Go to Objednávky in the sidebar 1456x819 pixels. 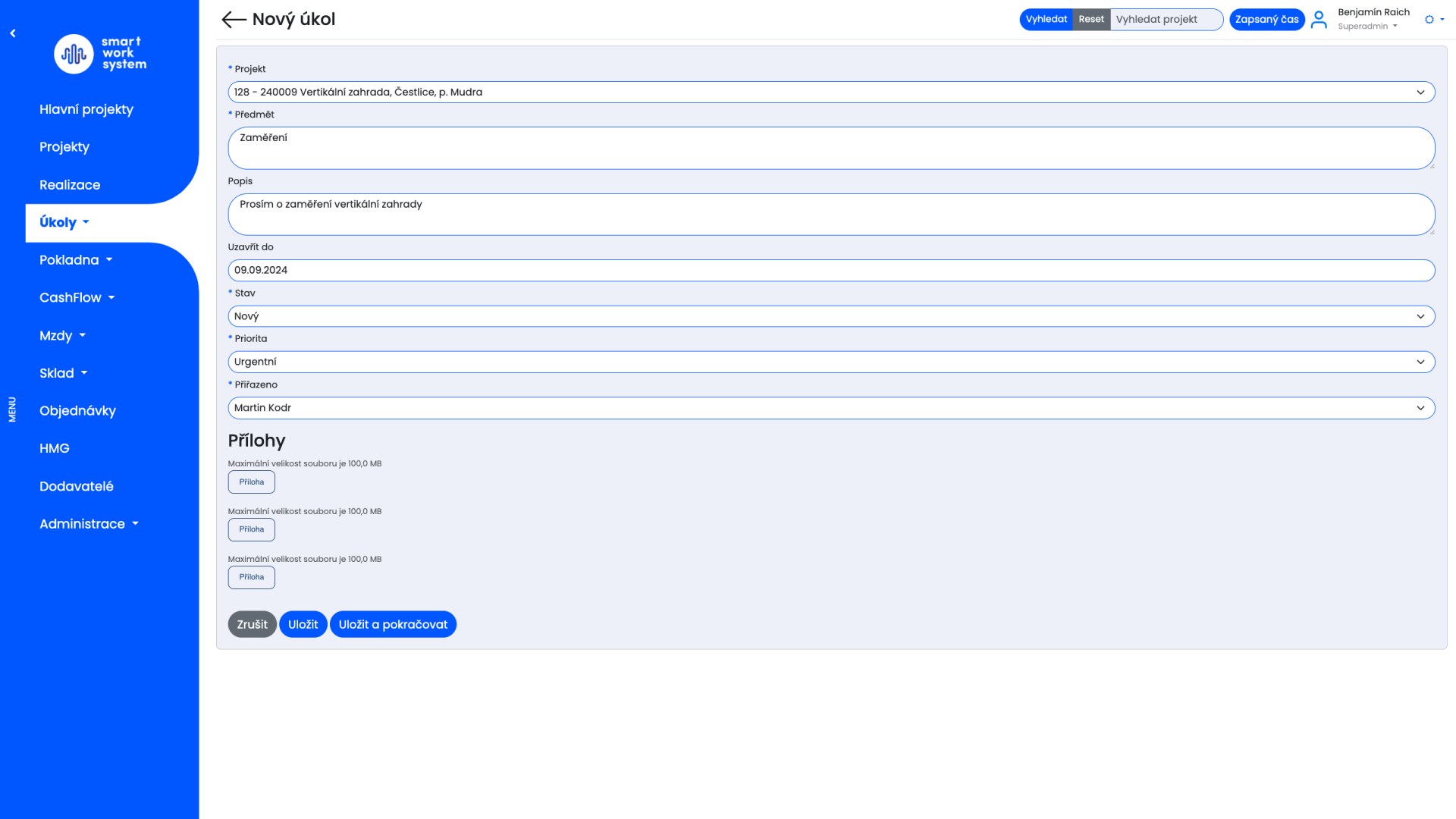[77, 411]
